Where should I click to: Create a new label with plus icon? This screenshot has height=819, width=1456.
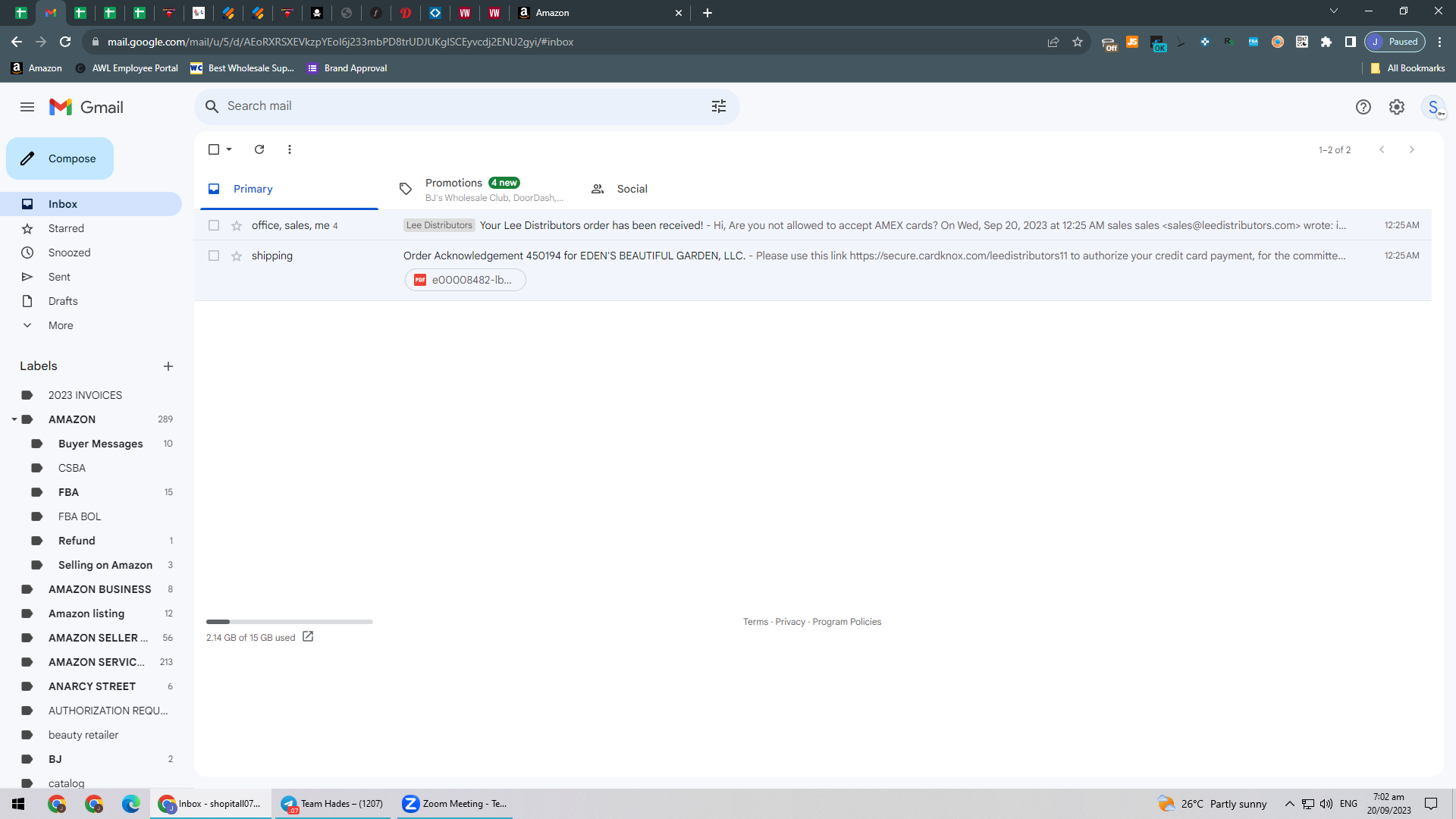(x=168, y=366)
